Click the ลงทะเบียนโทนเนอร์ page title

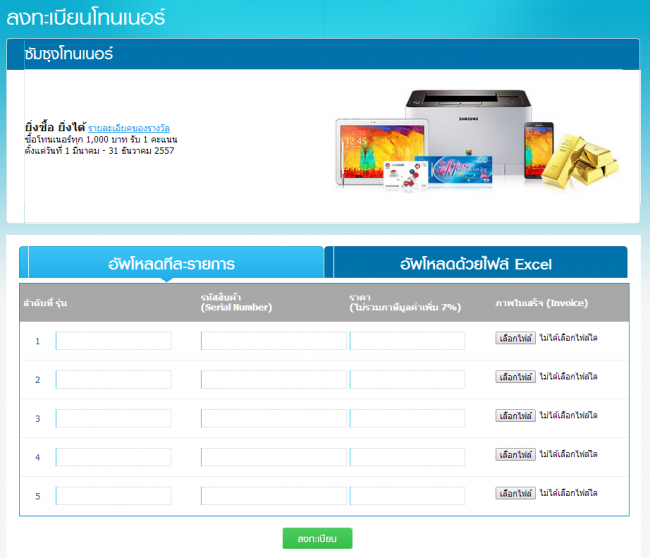tap(85, 17)
